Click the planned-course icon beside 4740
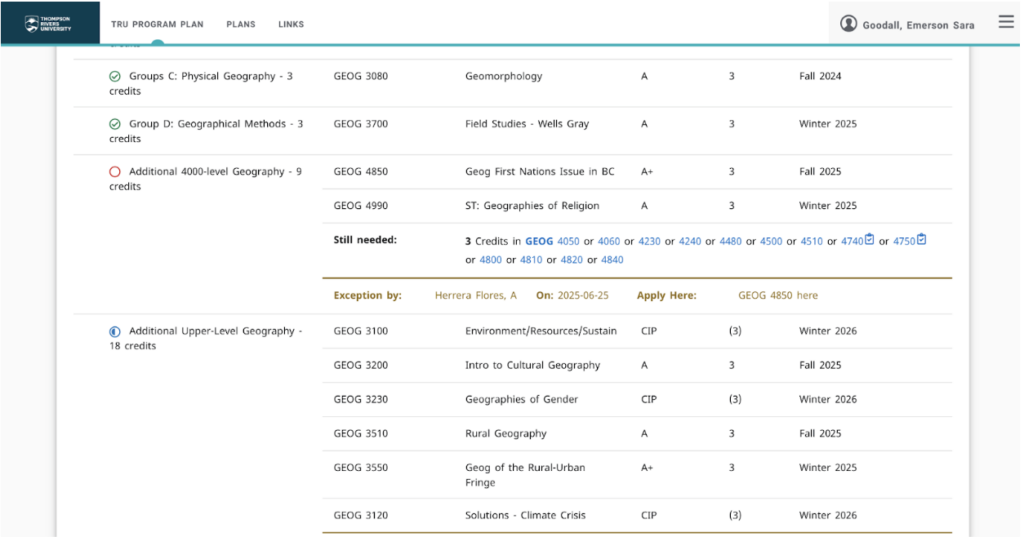1024x537 pixels. point(869,240)
